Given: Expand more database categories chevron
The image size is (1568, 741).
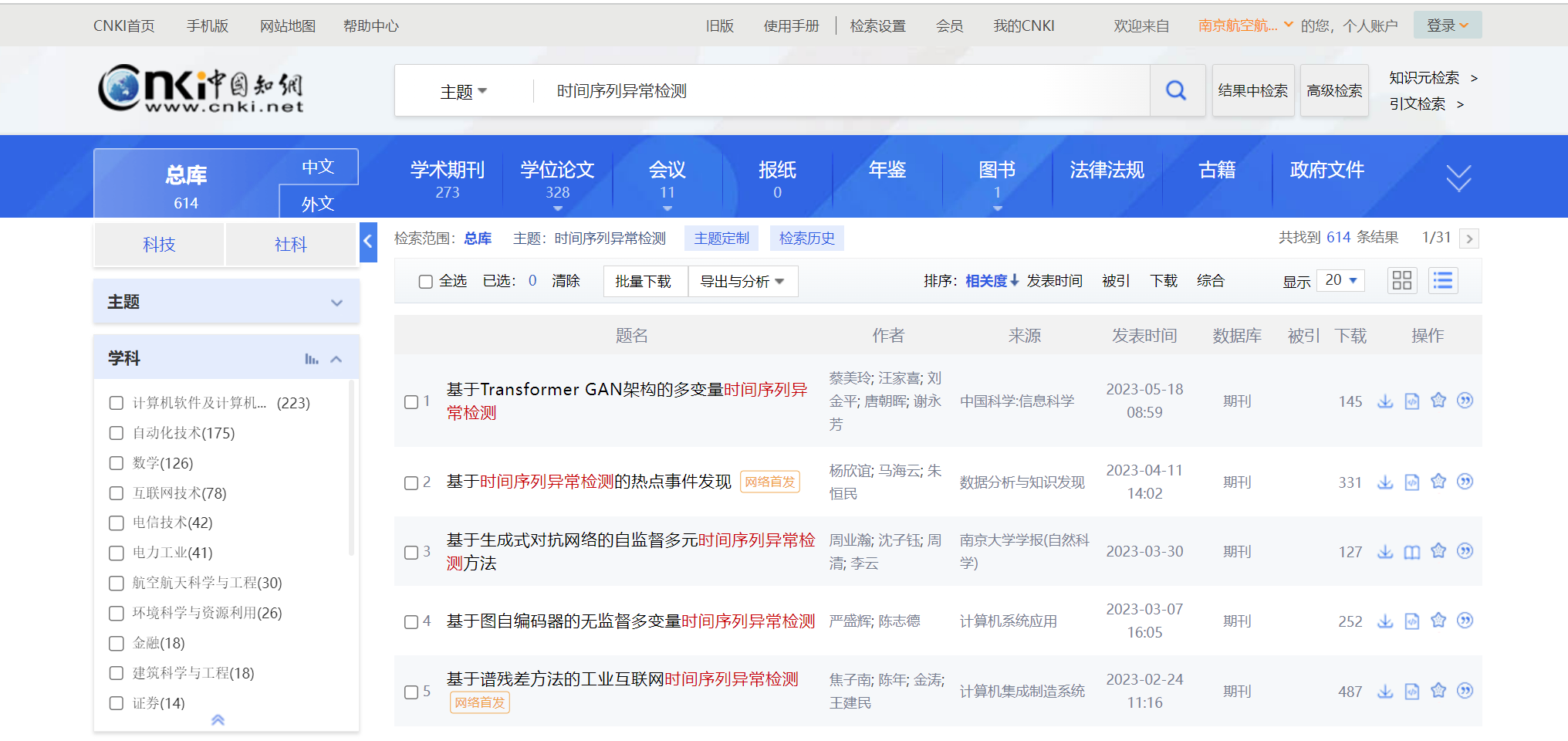Looking at the screenshot, I should point(1458,178).
